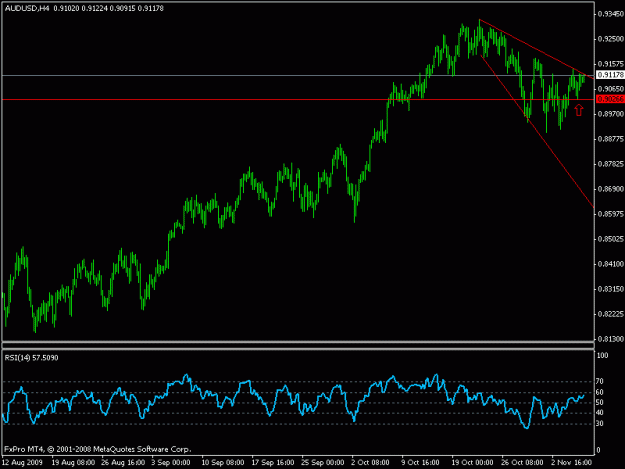Click the 19 Aug 08:00 date label
Viewport: 625px width, 469px height.
(x=73, y=463)
